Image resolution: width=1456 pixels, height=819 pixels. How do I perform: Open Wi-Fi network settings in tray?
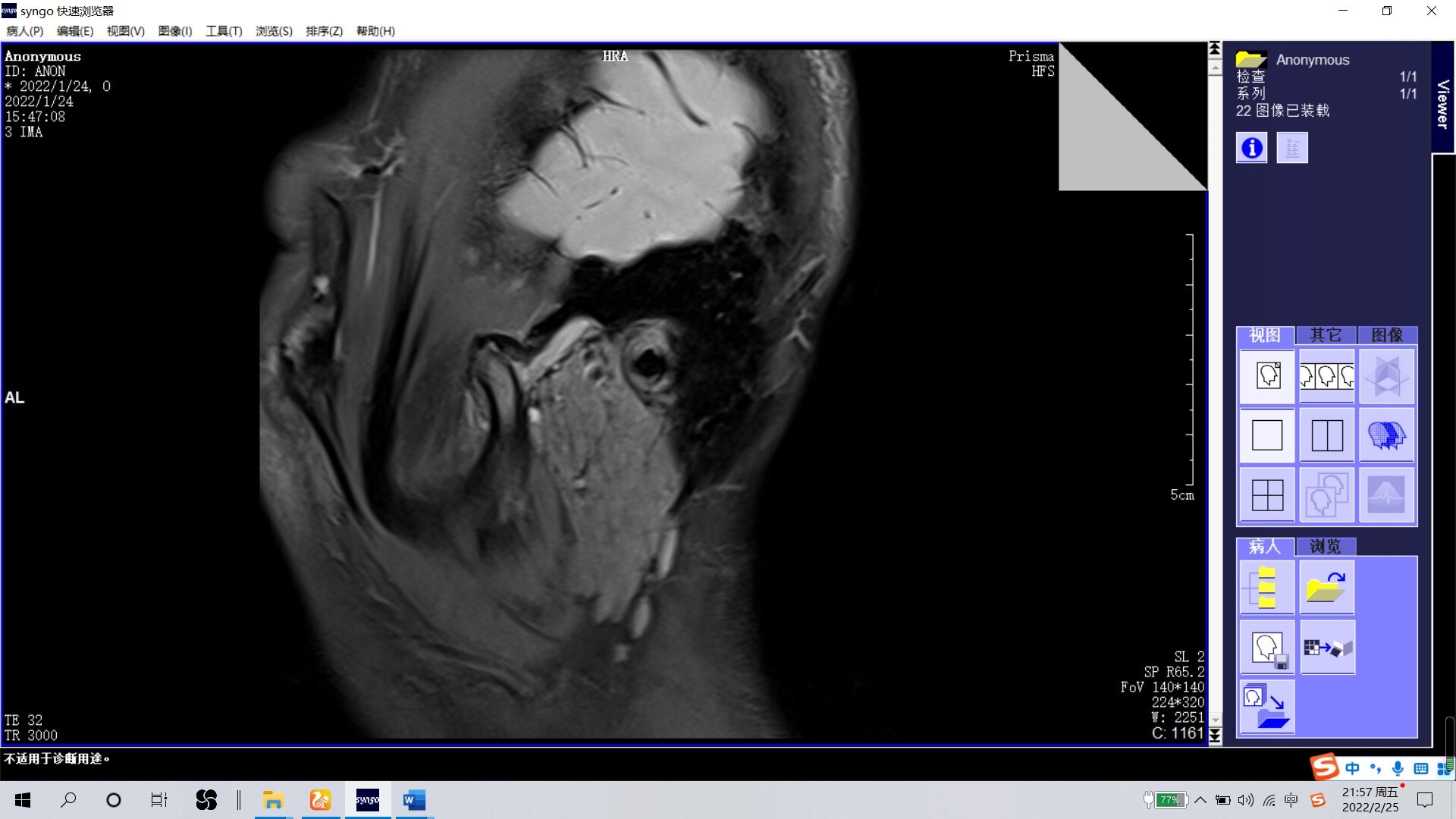(1269, 800)
